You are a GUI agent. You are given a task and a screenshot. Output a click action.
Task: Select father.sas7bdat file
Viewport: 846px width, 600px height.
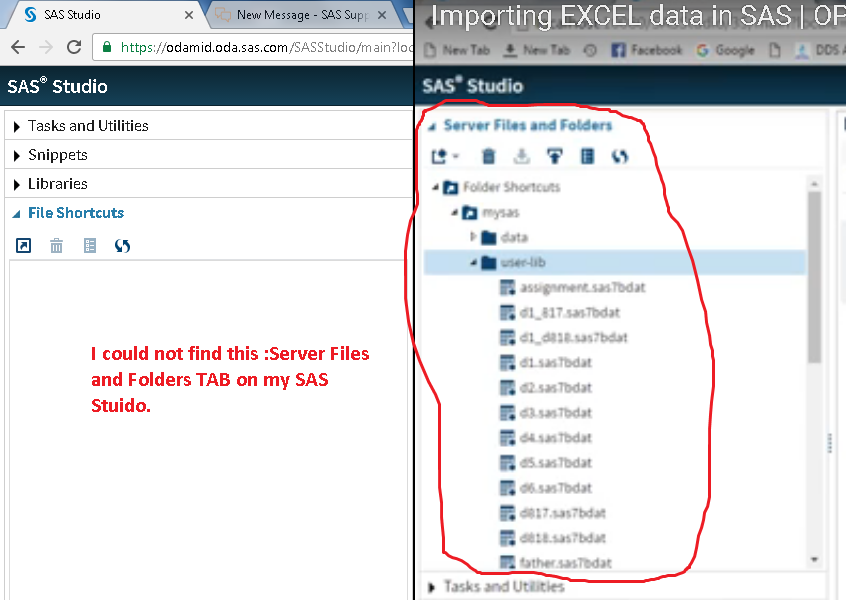click(x=565, y=563)
